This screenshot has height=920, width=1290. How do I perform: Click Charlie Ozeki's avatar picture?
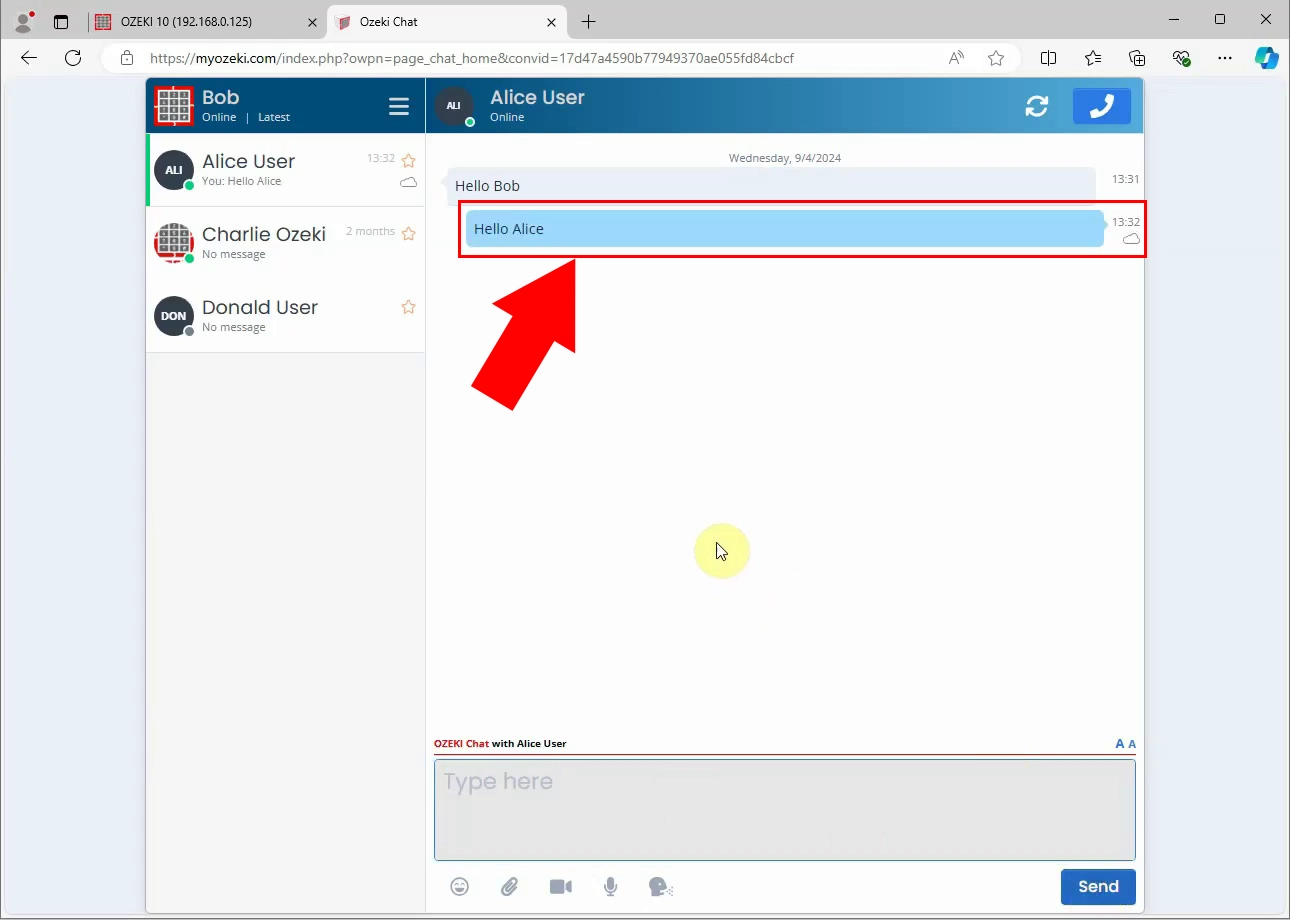click(174, 243)
